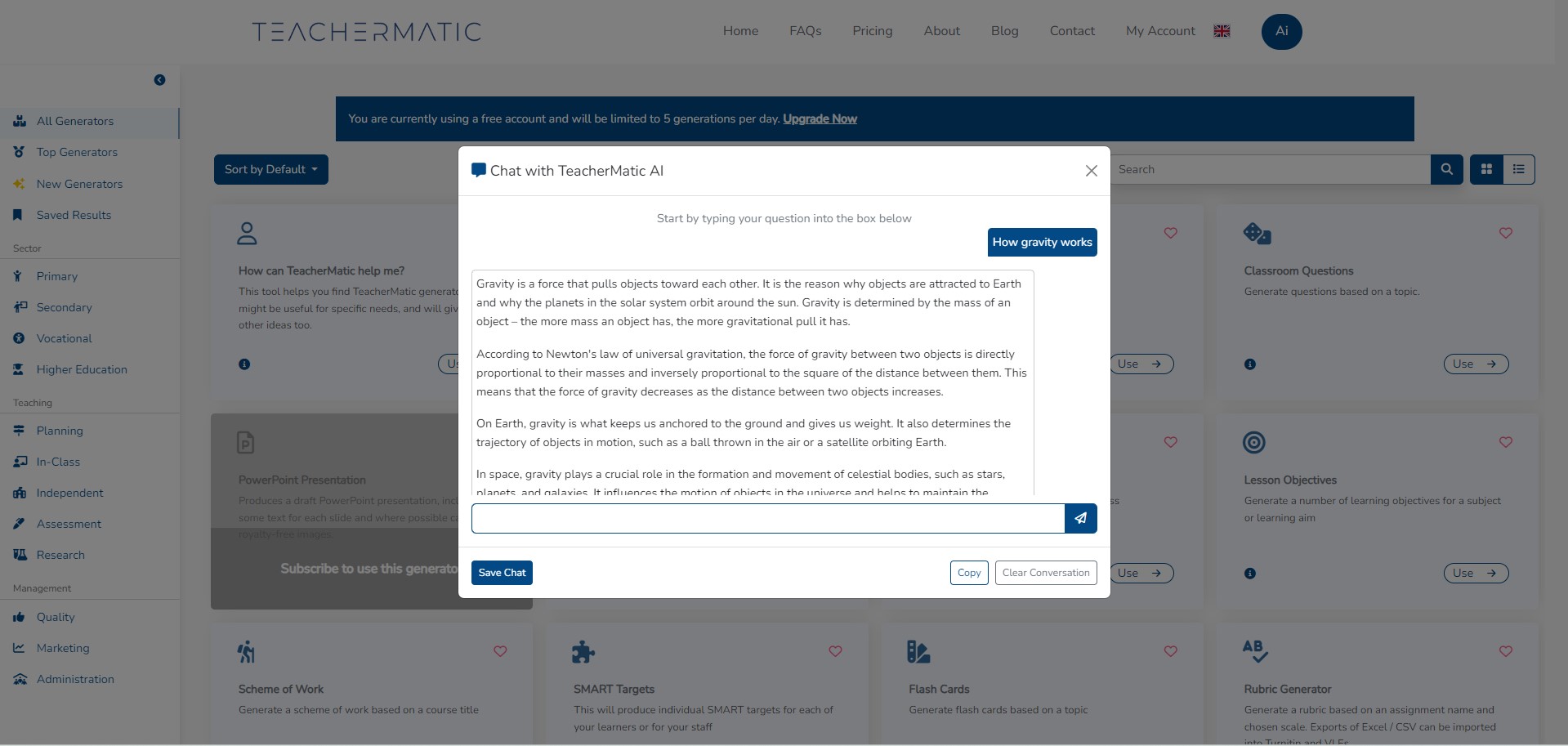Click the person icon on TeacherMatic help card

tap(247, 234)
